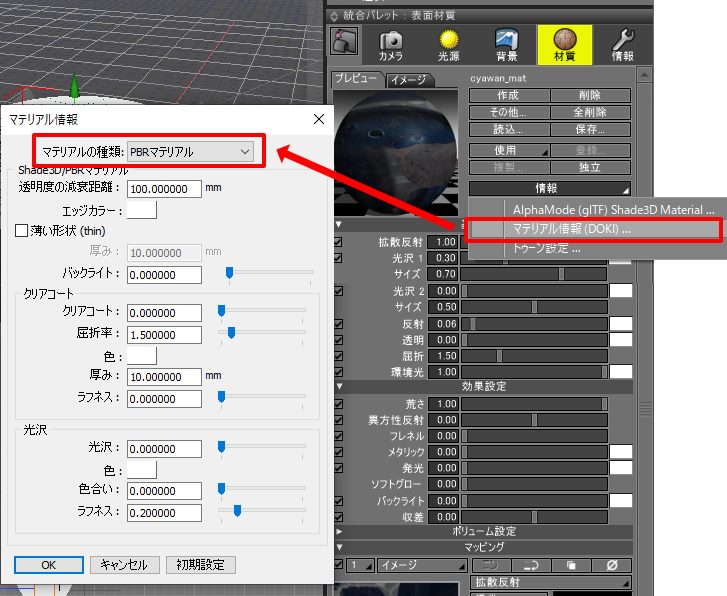Open the 背景 (background) palette

click(x=506, y=46)
